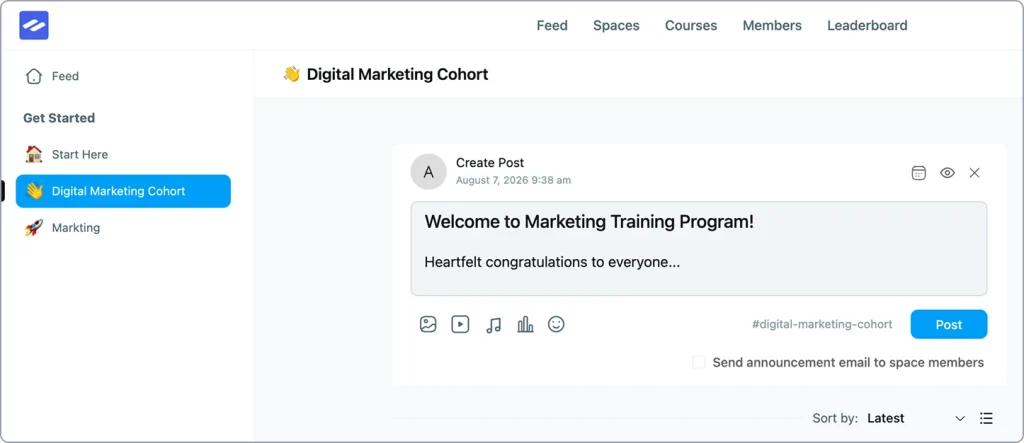
Task: Open the schedule post calendar icon
Action: (919, 173)
